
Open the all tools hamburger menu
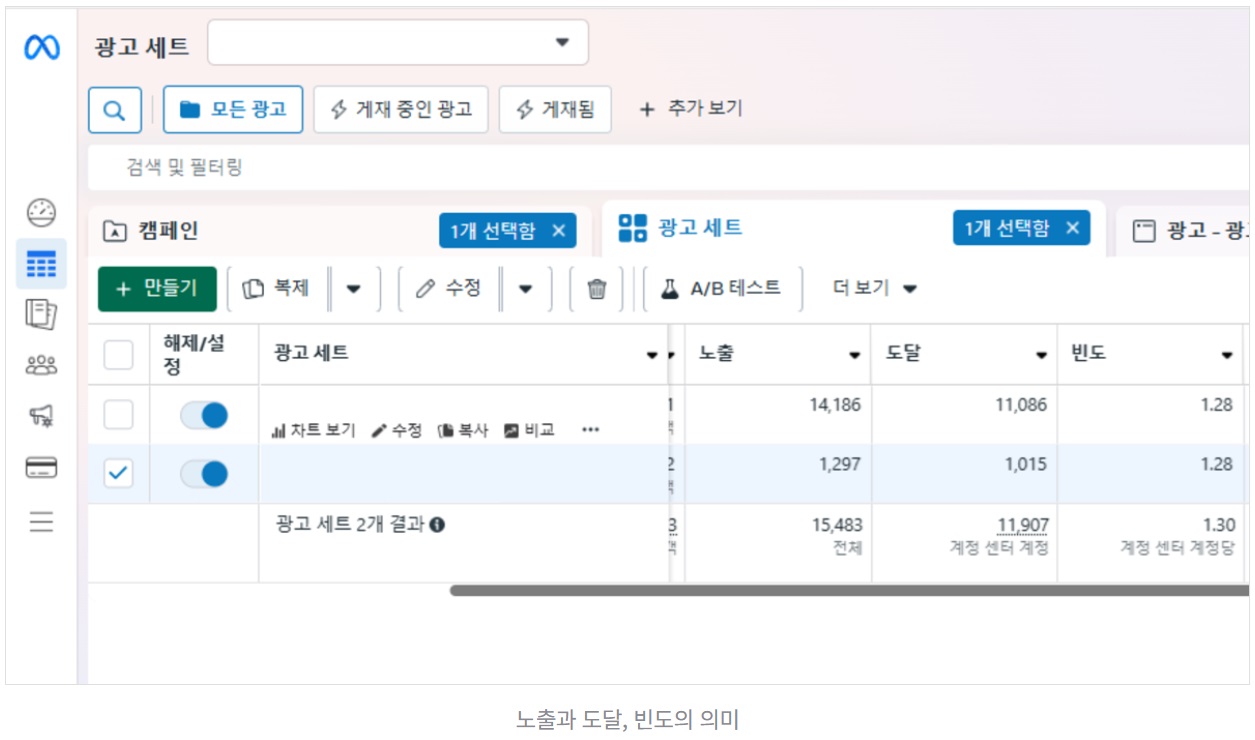click(41, 522)
